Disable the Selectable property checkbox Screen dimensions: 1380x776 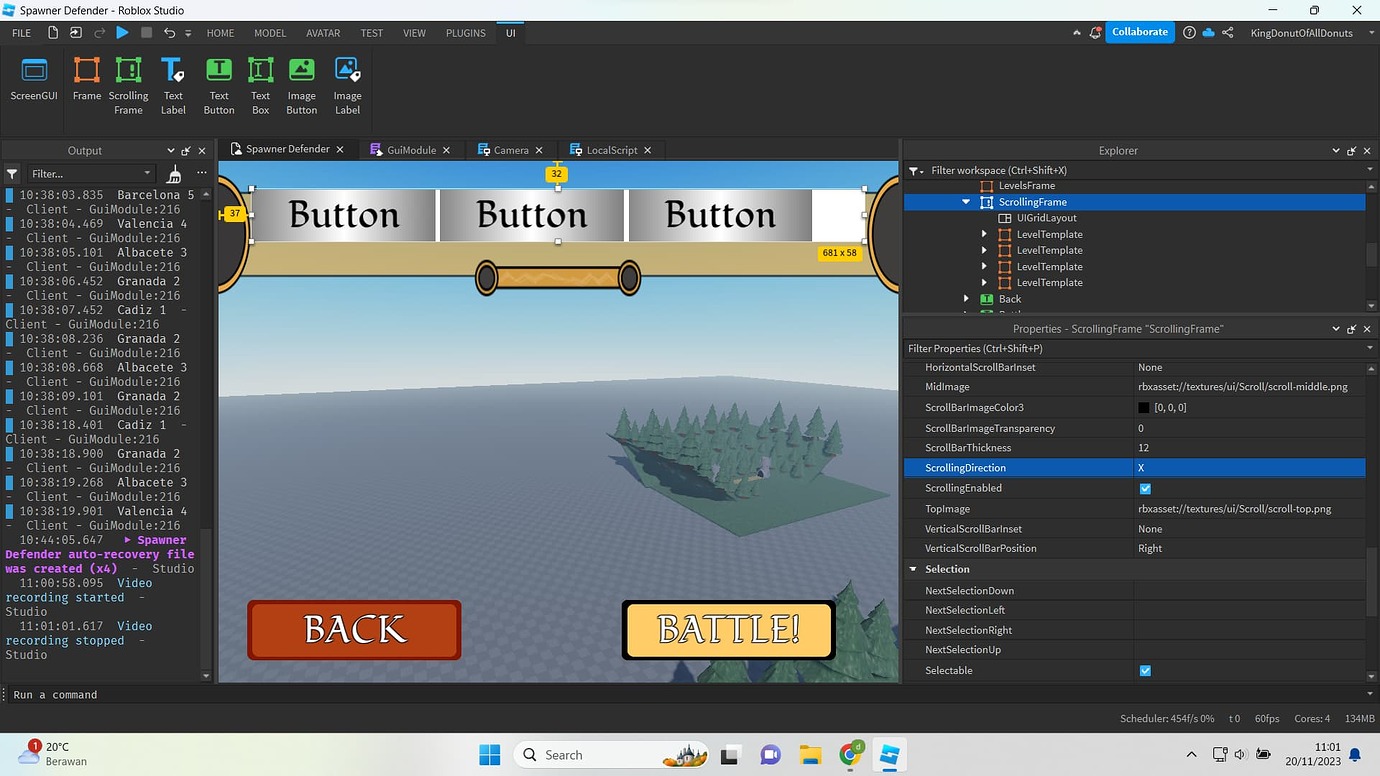tap(1144, 670)
